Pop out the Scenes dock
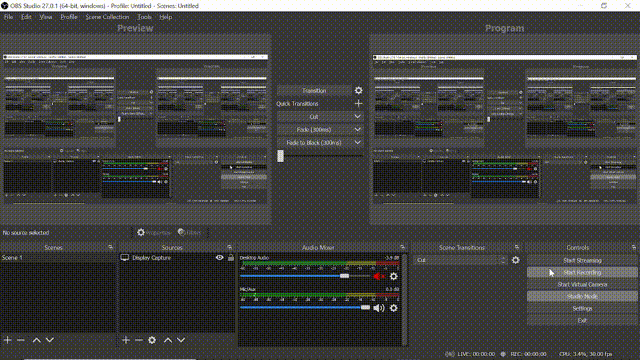The image size is (640, 360). [x=110, y=247]
